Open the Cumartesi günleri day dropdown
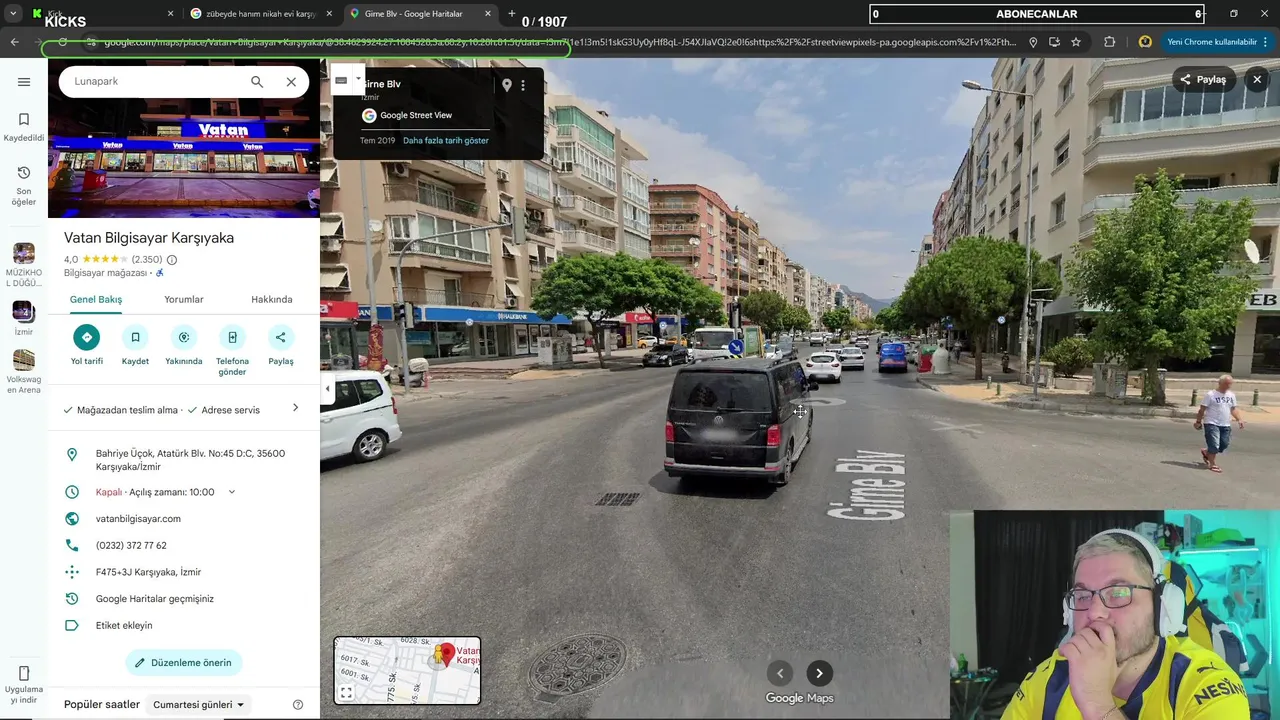 click(199, 705)
